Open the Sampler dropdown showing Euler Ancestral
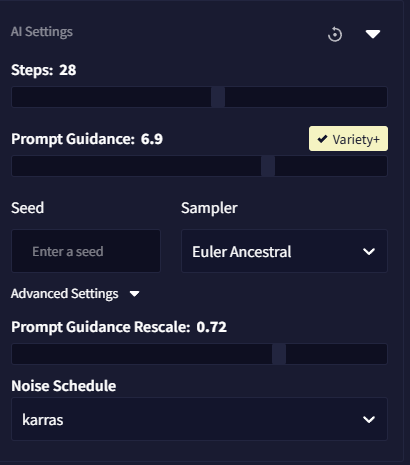 point(284,251)
